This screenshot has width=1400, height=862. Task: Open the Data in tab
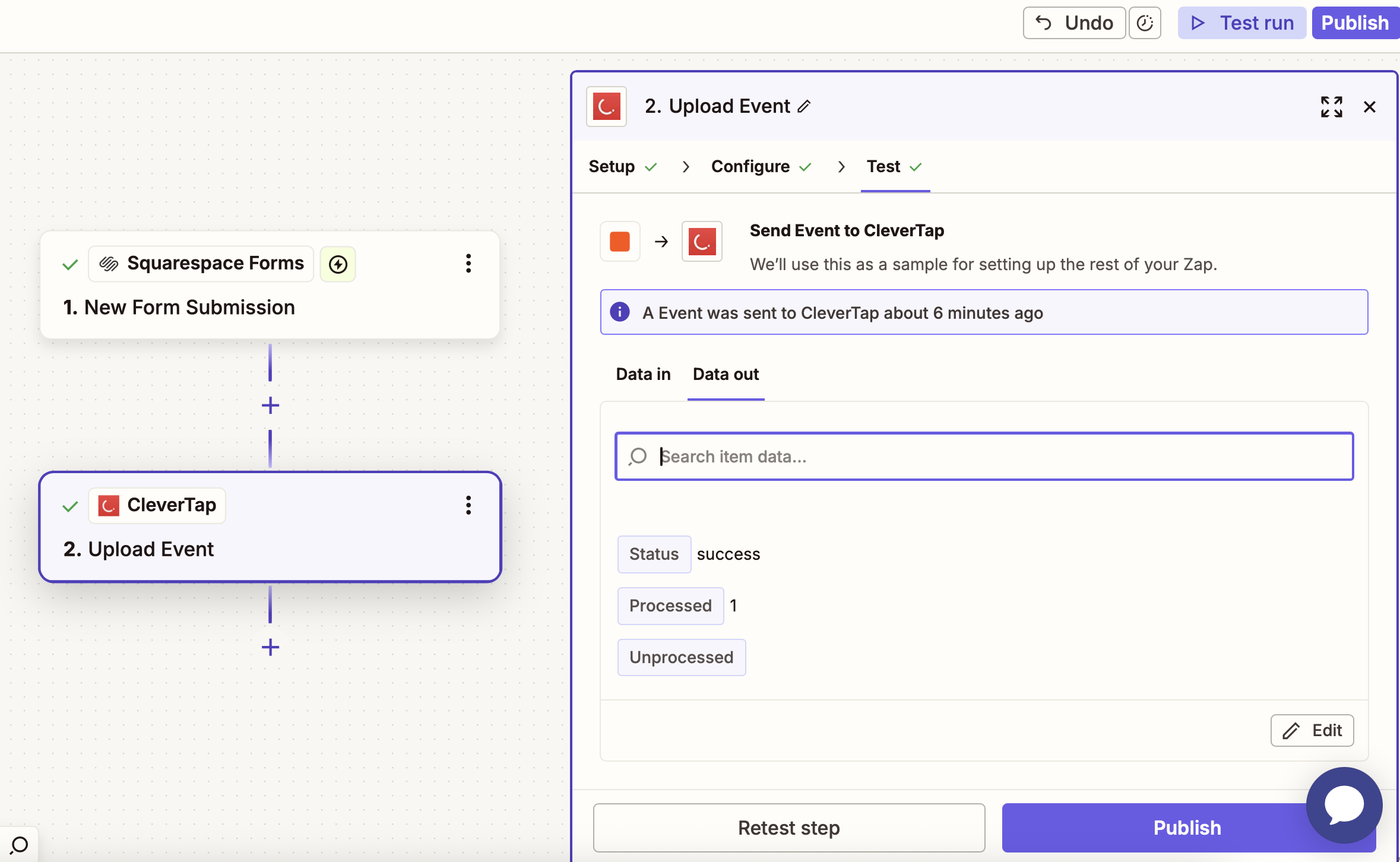coord(643,374)
